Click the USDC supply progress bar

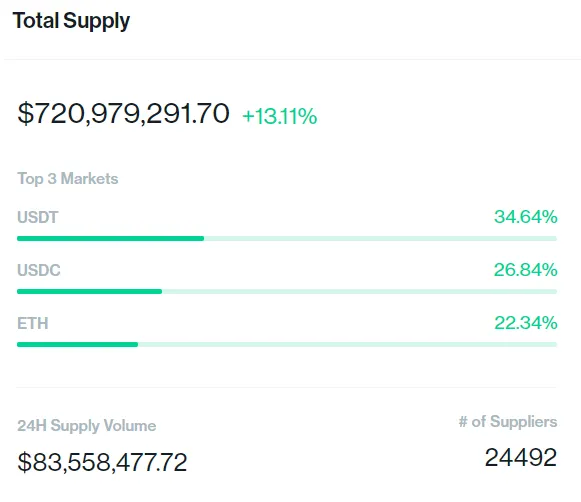pyautogui.click(x=287, y=292)
